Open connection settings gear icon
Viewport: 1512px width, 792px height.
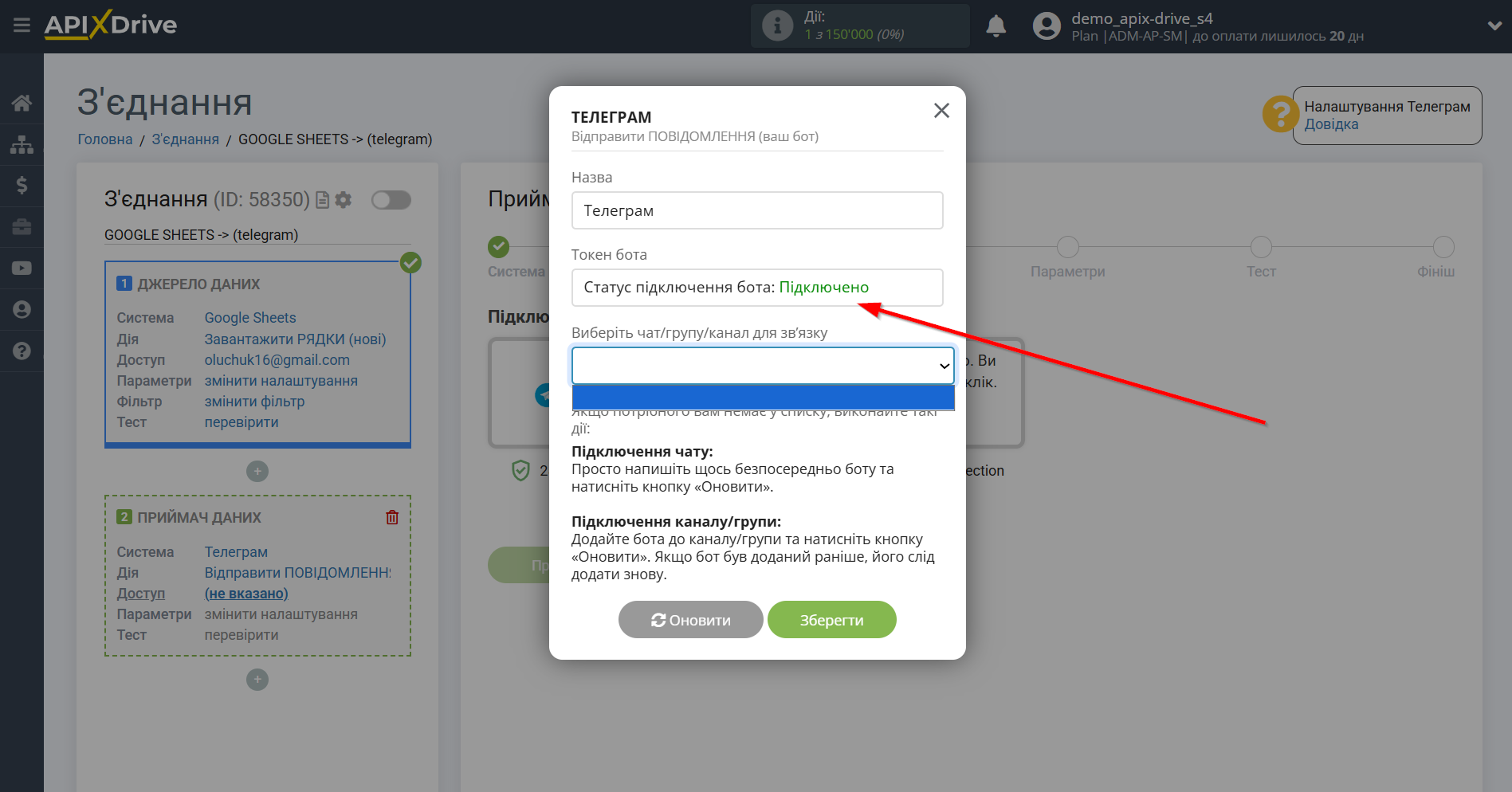344,200
